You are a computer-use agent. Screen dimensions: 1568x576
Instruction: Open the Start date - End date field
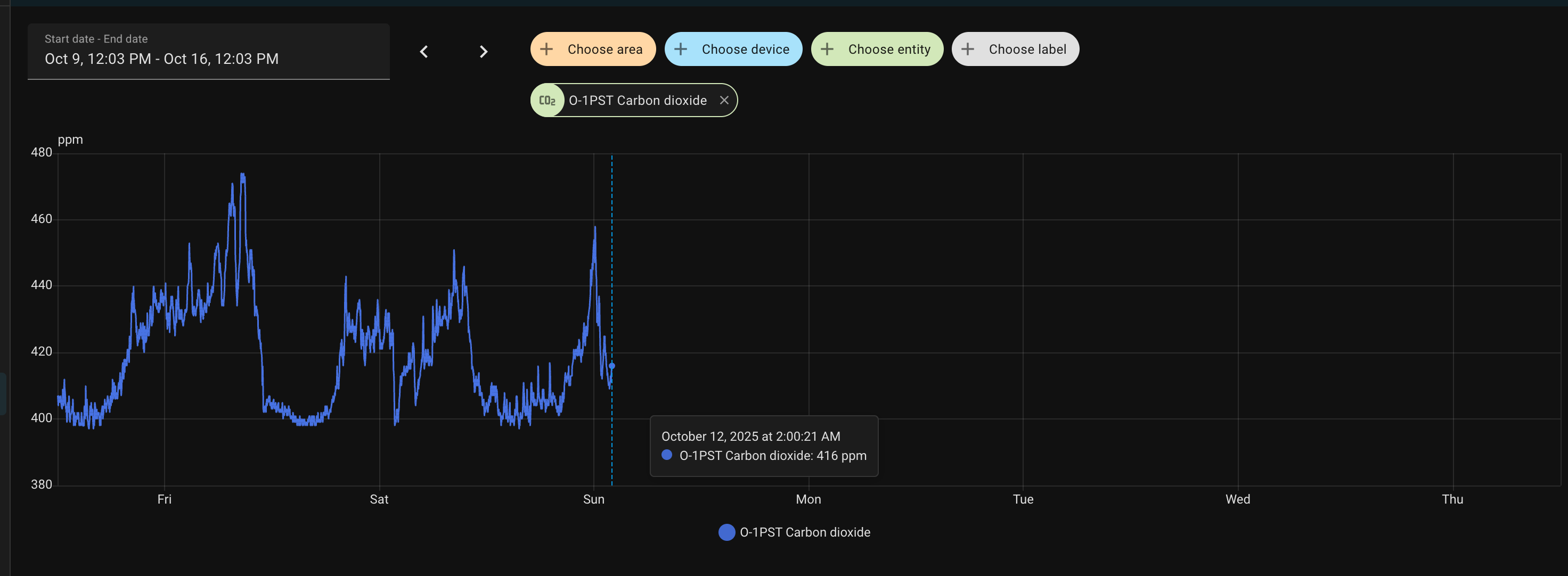(x=208, y=52)
